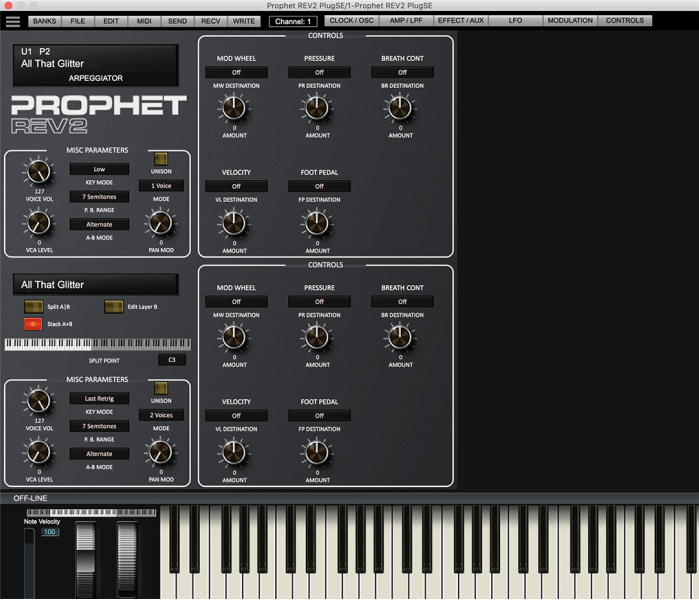Open Split Point C3 selector
The height and width of the screenshot is (600, 699).
(172, 360)
